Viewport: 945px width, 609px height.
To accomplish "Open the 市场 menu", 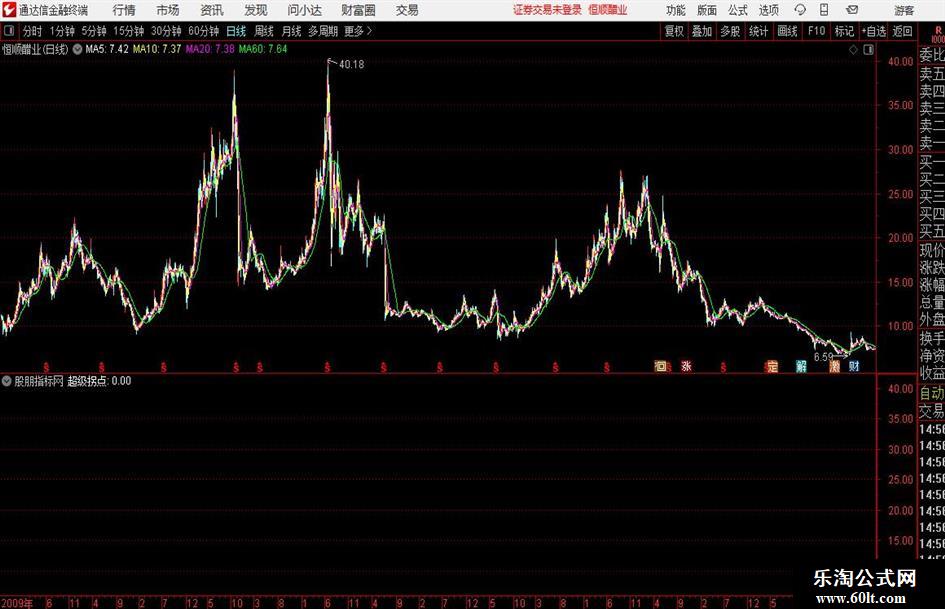I will coord(168,10).
